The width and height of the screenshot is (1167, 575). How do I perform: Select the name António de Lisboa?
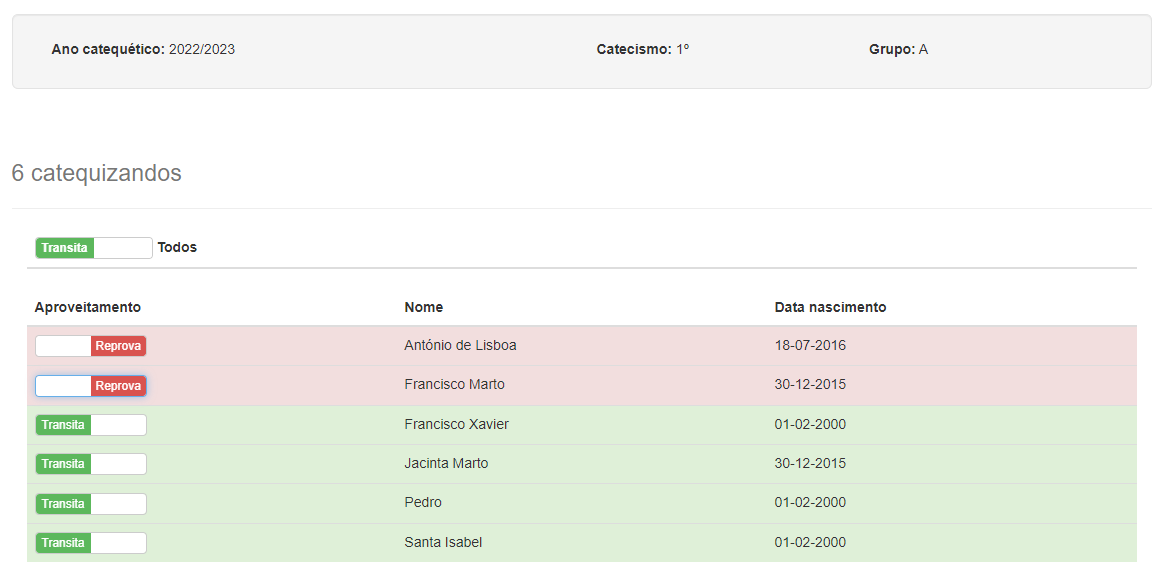(460, 346)
